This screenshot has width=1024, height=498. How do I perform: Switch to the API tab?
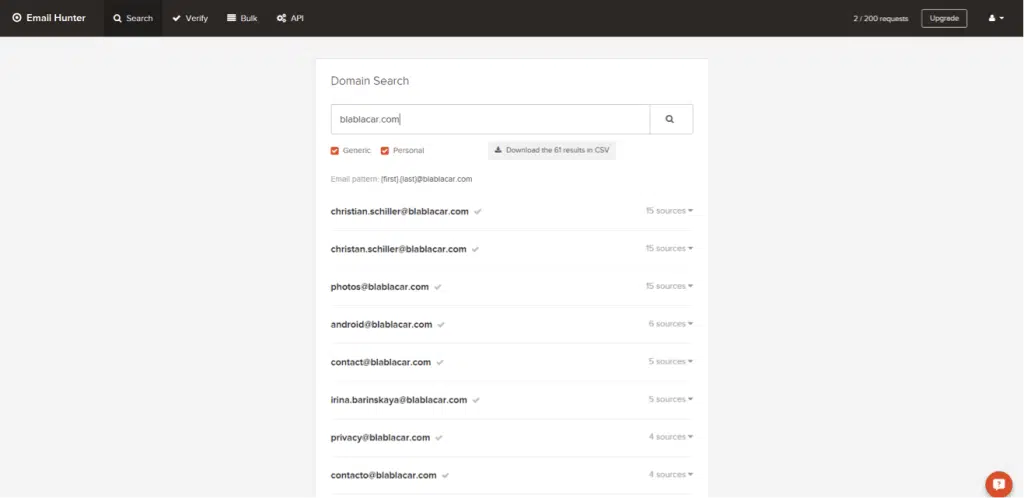tap(290, 18)
